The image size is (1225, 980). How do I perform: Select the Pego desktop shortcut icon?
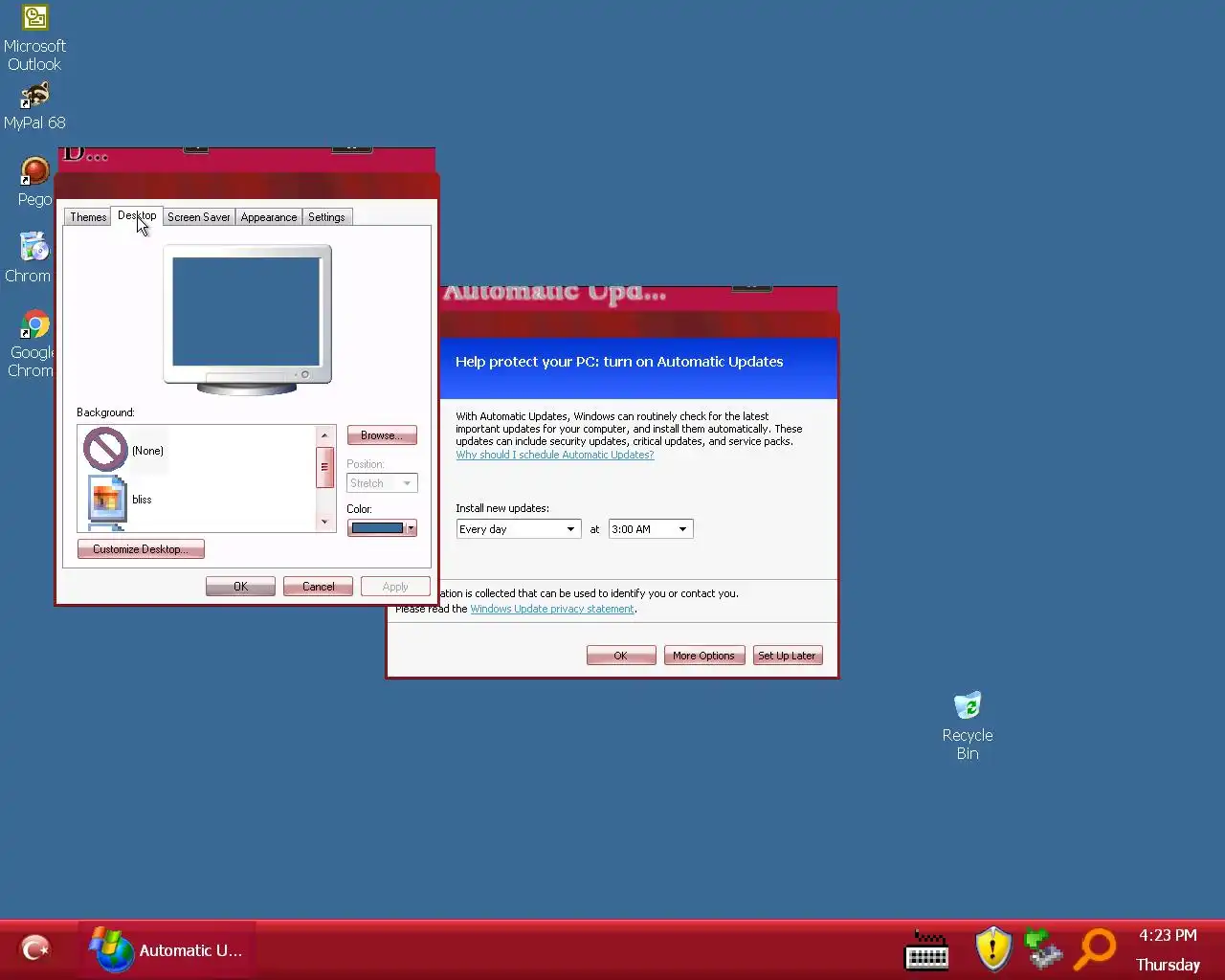pos(34,171)
